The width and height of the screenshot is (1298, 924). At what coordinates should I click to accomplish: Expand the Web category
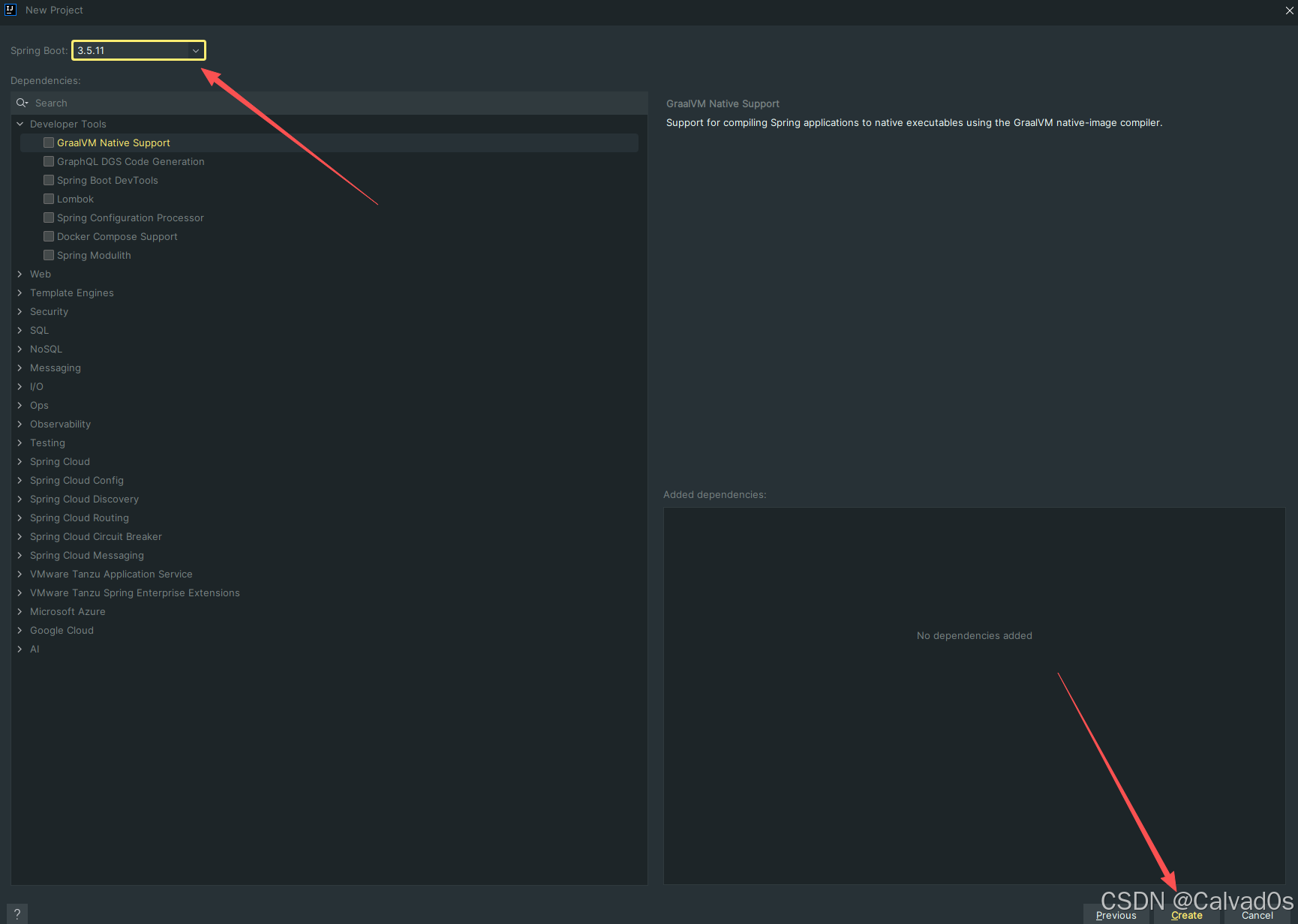click(x=20, y=274)
